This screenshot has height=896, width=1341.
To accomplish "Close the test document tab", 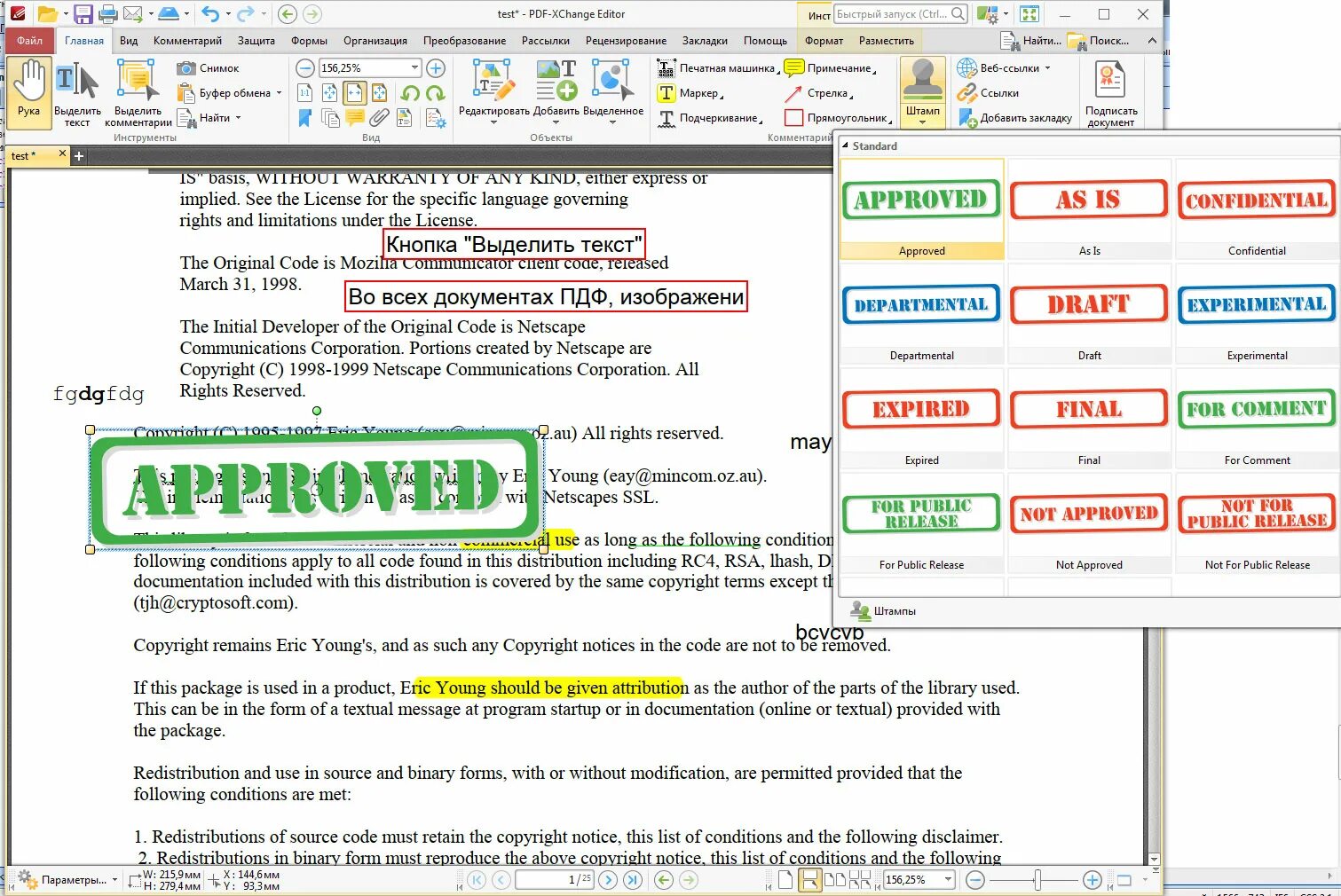I will (x=62, y=154).
